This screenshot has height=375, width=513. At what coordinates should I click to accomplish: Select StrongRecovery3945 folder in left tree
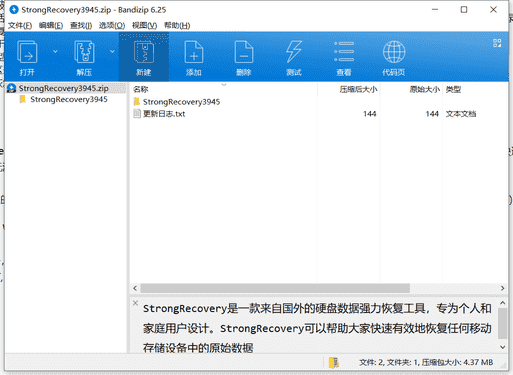pos(69,99)
